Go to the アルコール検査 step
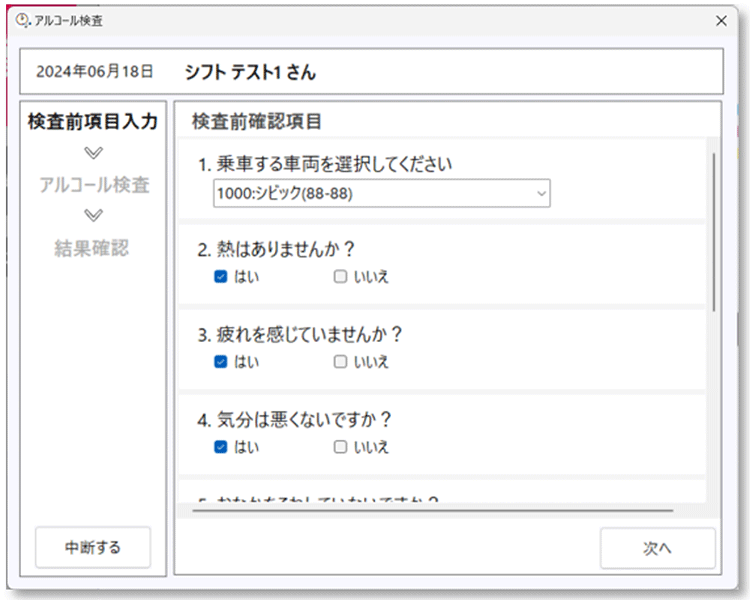The width and height of the screenshot is (750, 600). 94,185
